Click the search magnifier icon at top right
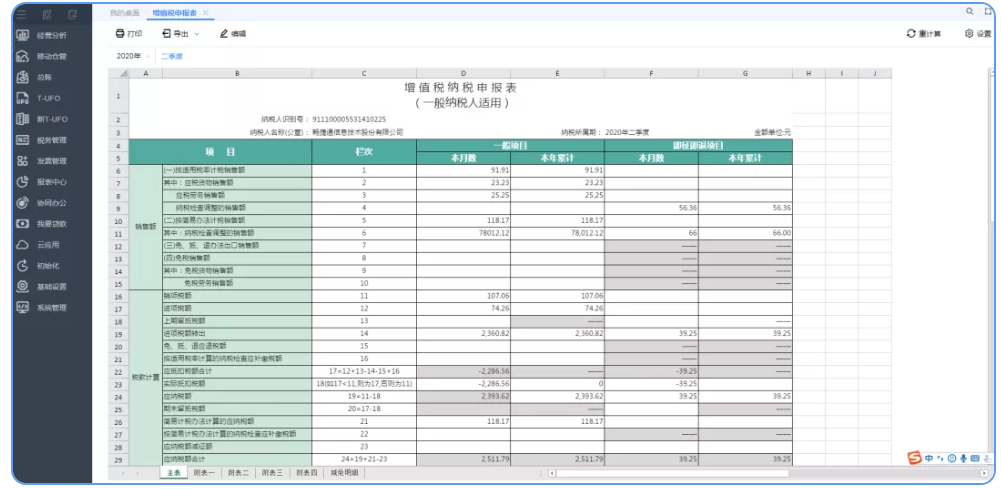 970,11
